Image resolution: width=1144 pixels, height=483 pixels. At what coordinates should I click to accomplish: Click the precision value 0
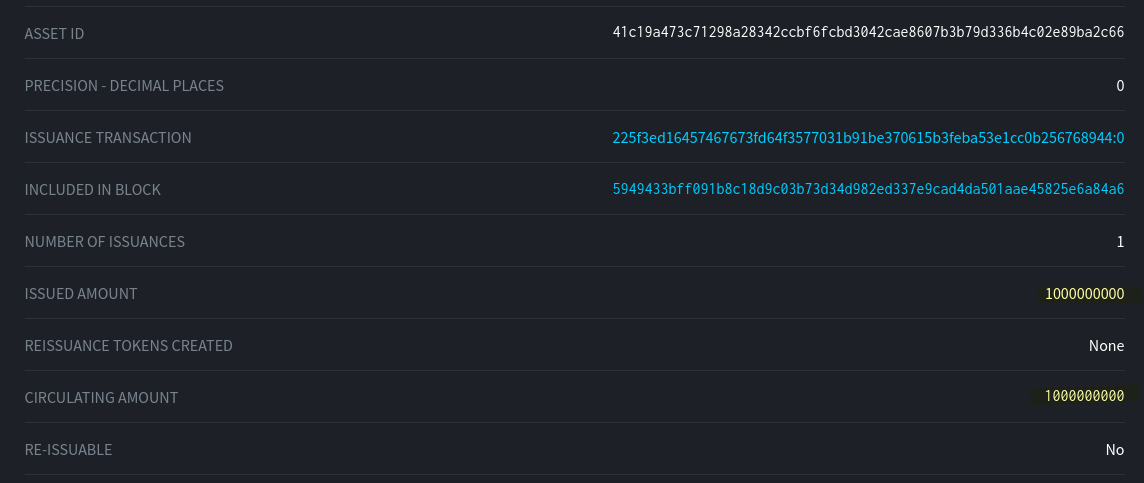[x=1120, y=86]
